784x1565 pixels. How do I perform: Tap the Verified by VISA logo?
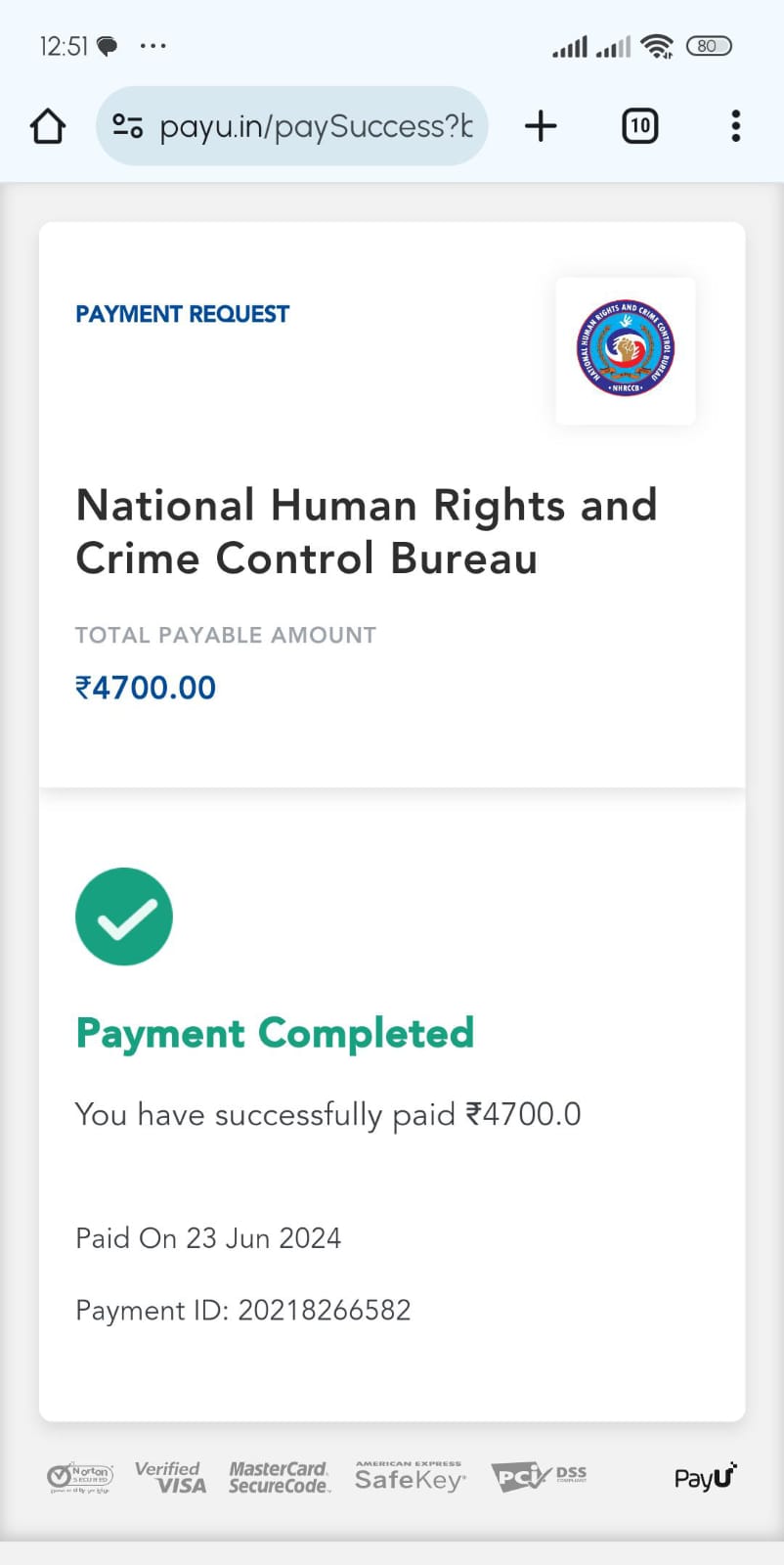(171, 1477)
